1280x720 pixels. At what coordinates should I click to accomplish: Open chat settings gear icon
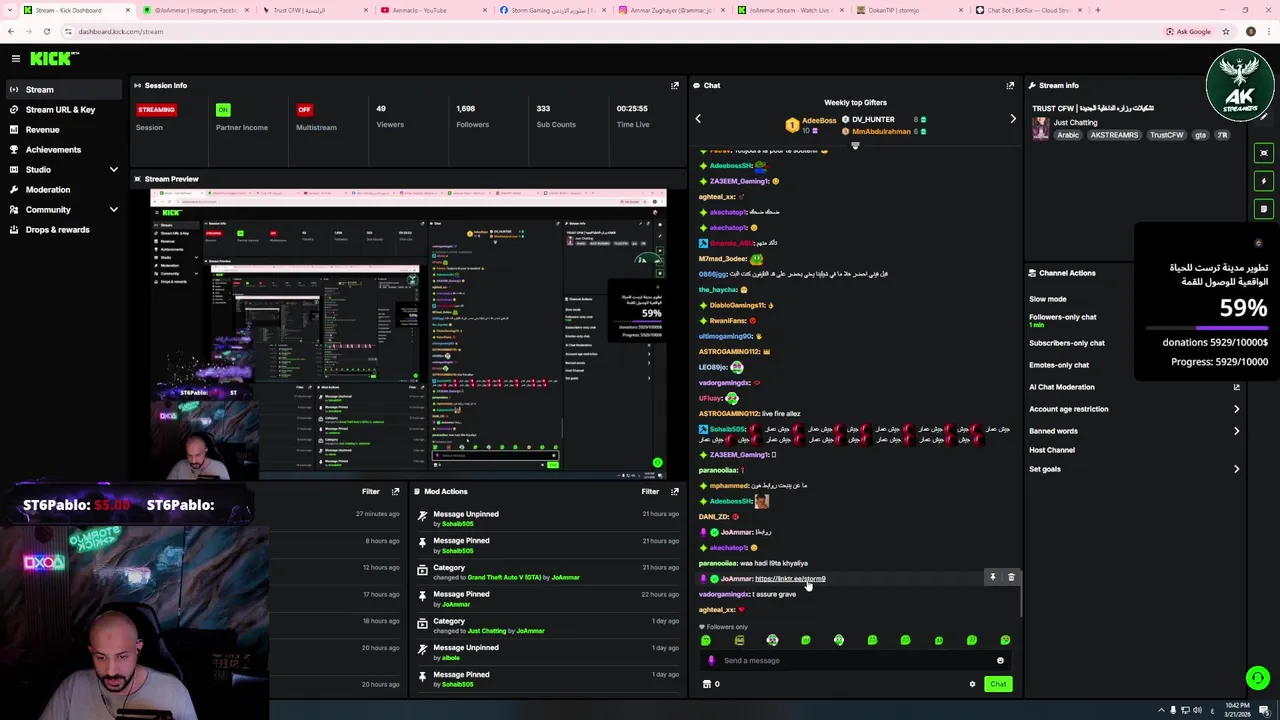tap(972, 684)
